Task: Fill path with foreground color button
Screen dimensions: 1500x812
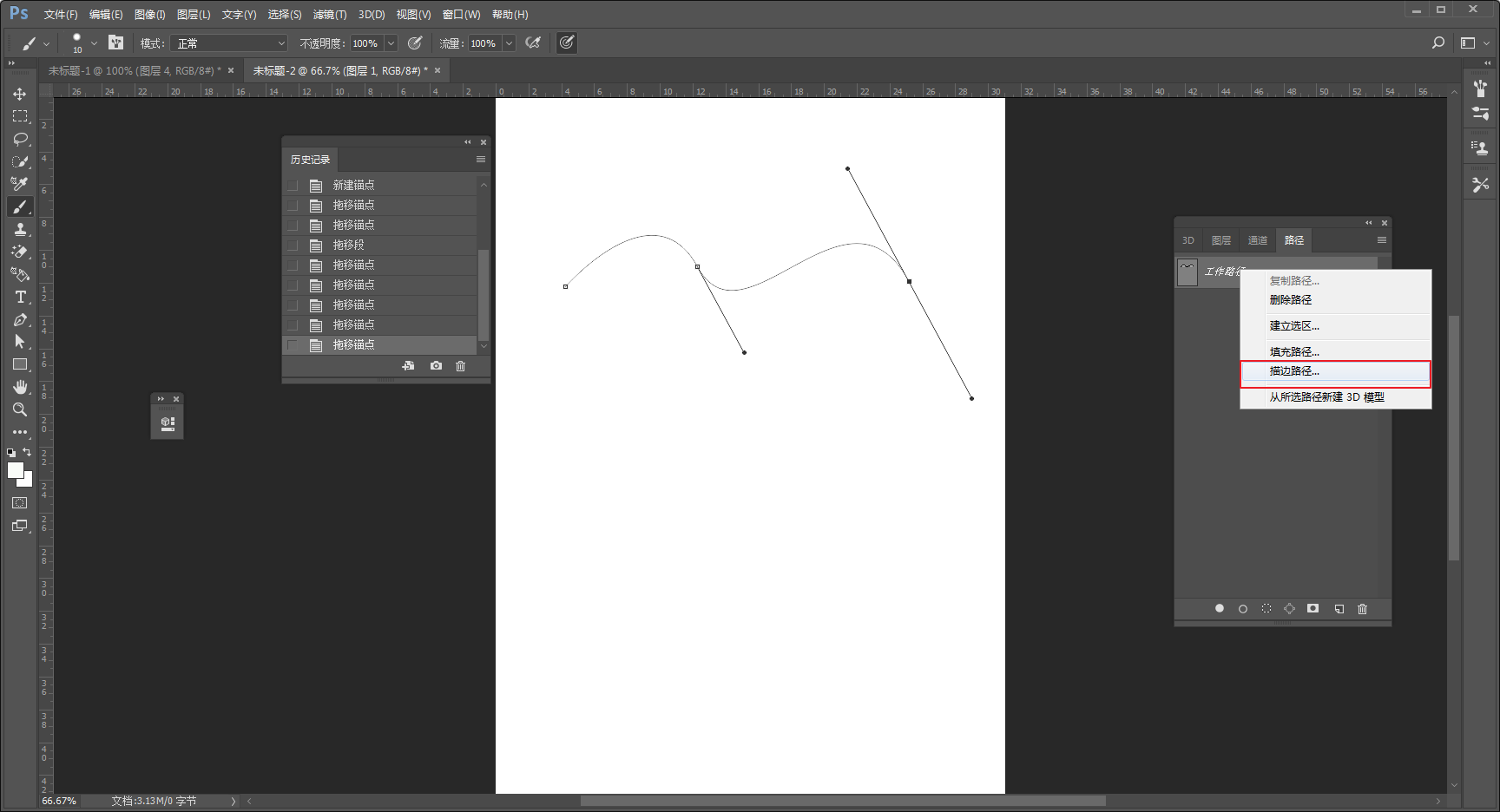Action: tap(1220, 609)
